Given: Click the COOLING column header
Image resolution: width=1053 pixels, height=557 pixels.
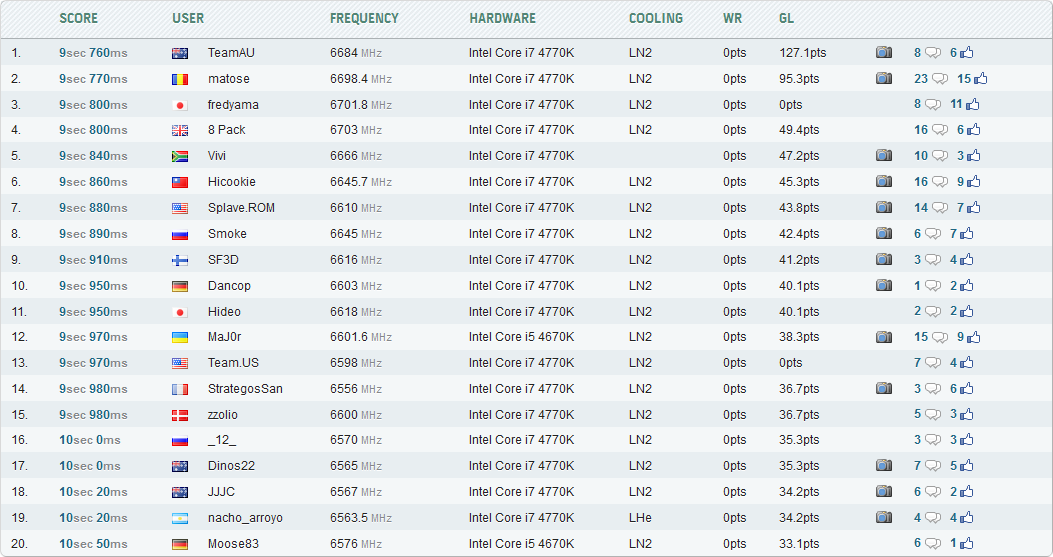Looking at the screenshot, I should tap(655, 19).
